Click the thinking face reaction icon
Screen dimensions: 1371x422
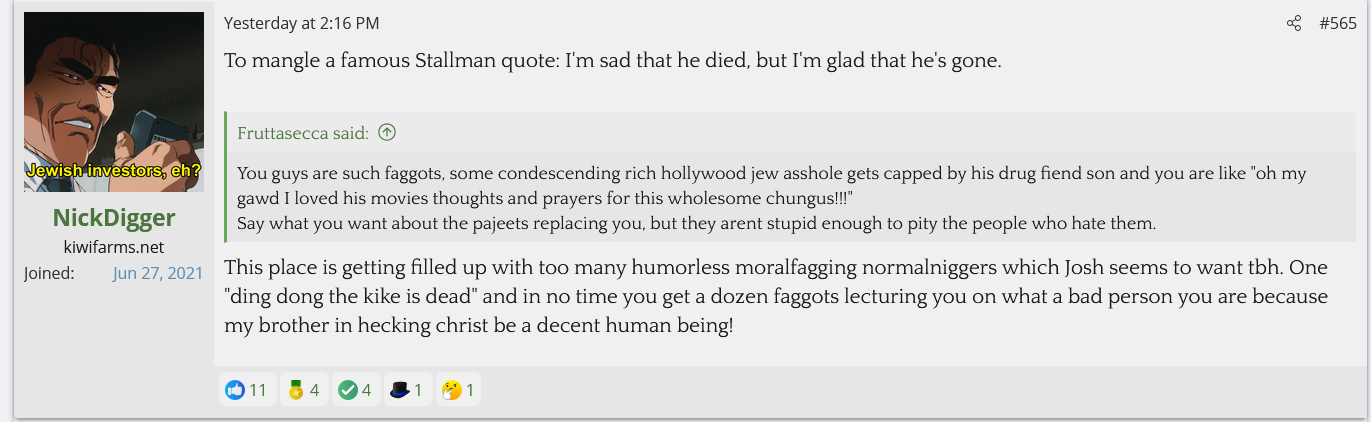click(452, 390)
